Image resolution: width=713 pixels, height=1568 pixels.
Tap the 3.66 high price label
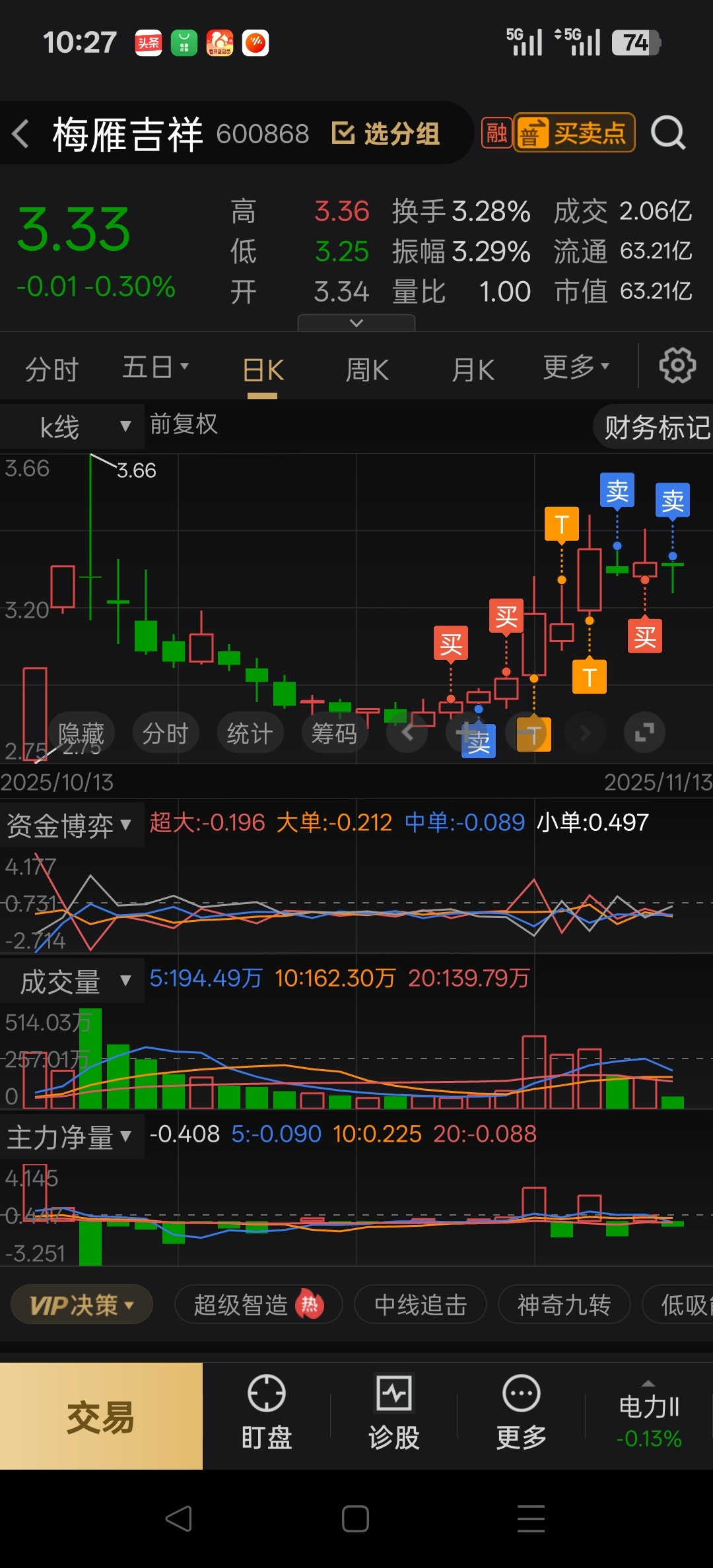(136, 471)
